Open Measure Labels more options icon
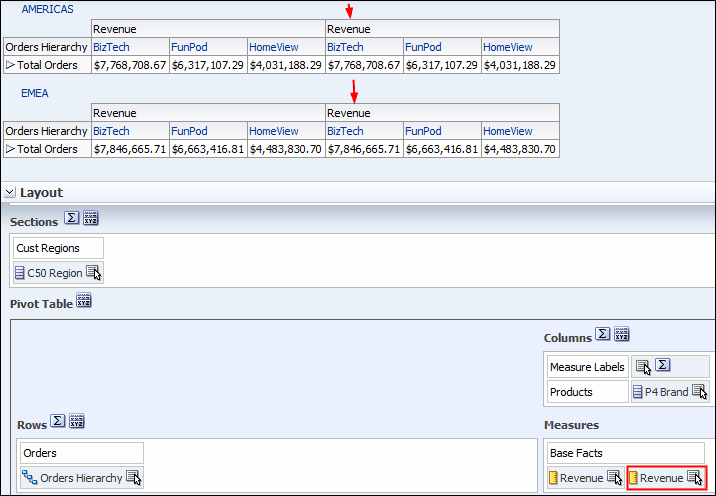716x496 pixels. tap(643, 367)
